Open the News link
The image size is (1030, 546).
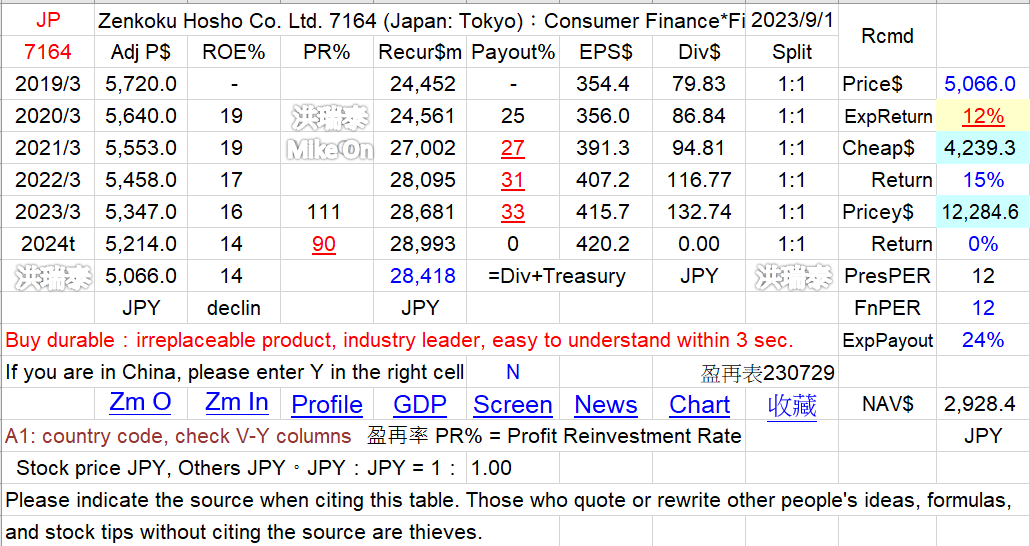point(606,405)
